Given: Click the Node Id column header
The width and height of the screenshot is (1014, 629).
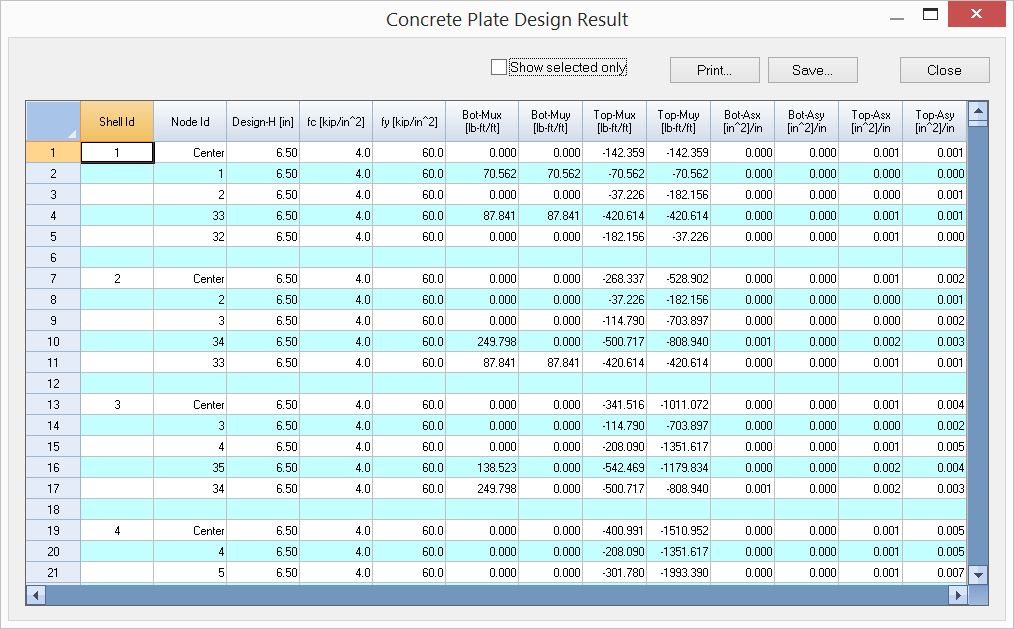Looking at the screenshot, I should coord(190,120).
